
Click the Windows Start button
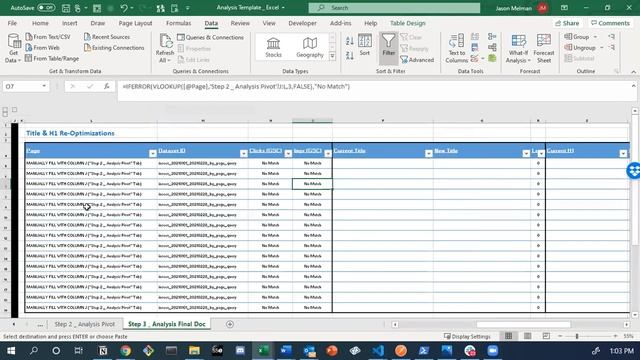11,351
